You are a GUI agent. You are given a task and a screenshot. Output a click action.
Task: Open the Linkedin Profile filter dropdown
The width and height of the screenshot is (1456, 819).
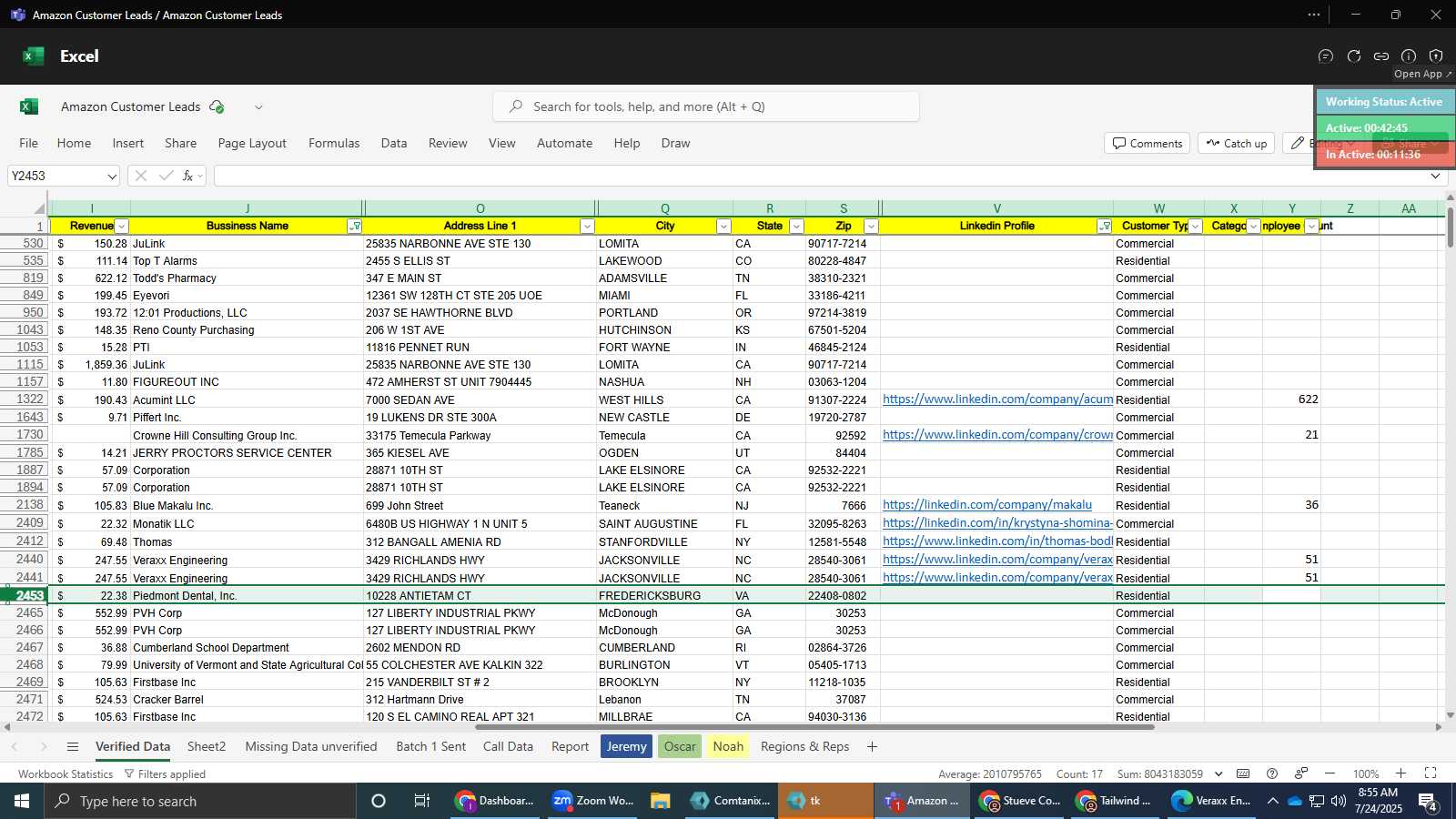coord(1104,227)
